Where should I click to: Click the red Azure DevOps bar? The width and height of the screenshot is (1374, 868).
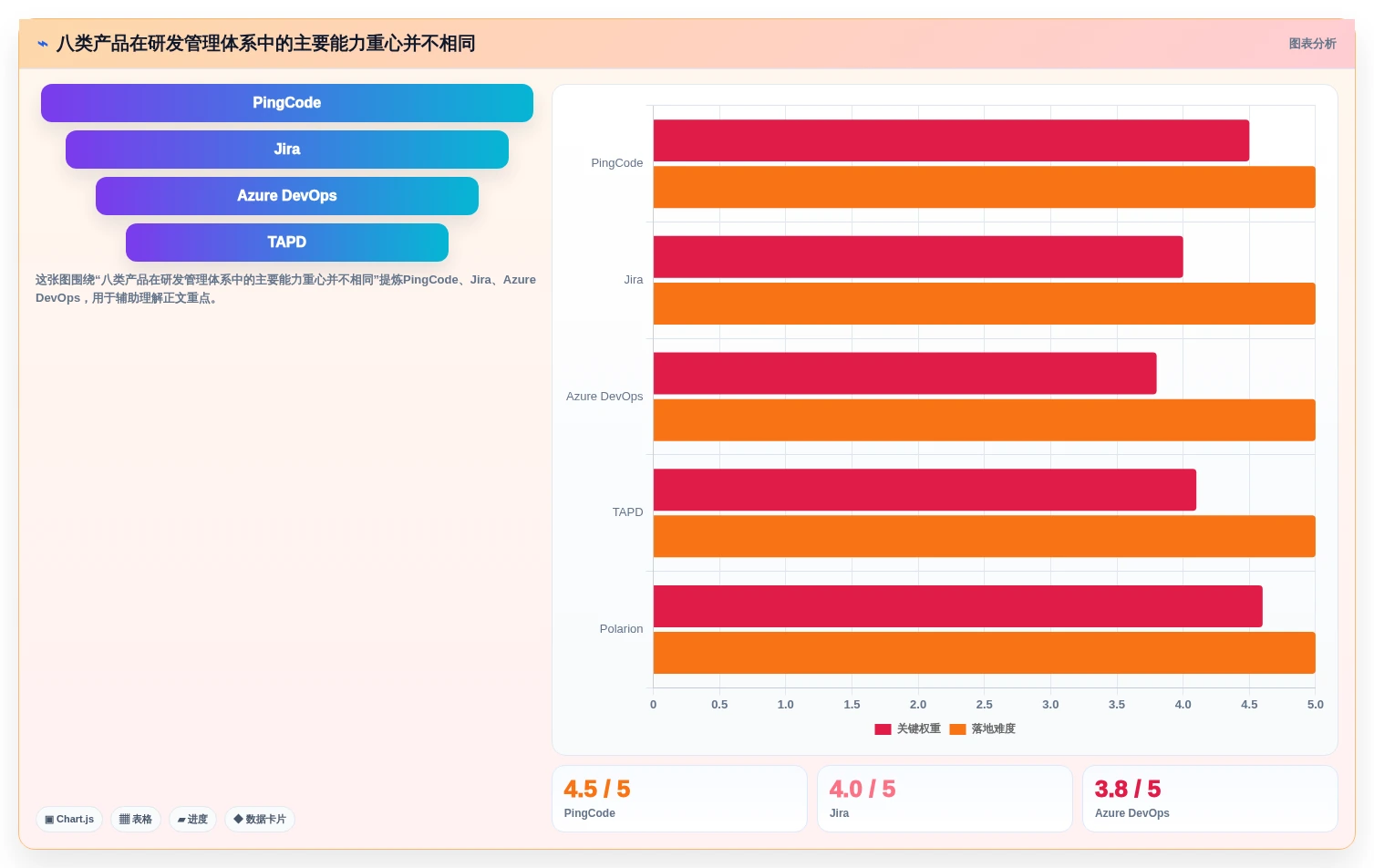tap(904, 374)
